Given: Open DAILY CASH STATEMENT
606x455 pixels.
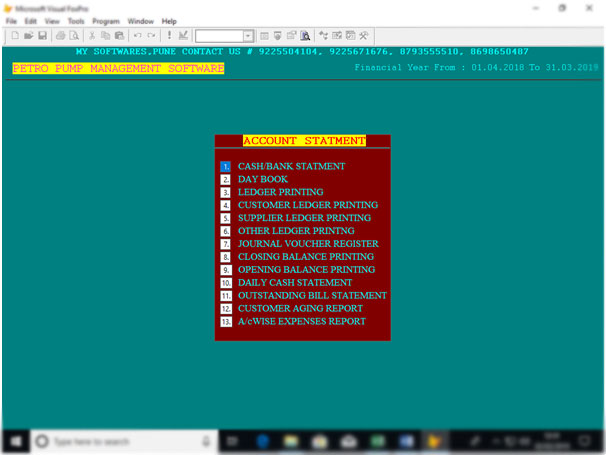Looking at the screenshot, I should (295, 283).
